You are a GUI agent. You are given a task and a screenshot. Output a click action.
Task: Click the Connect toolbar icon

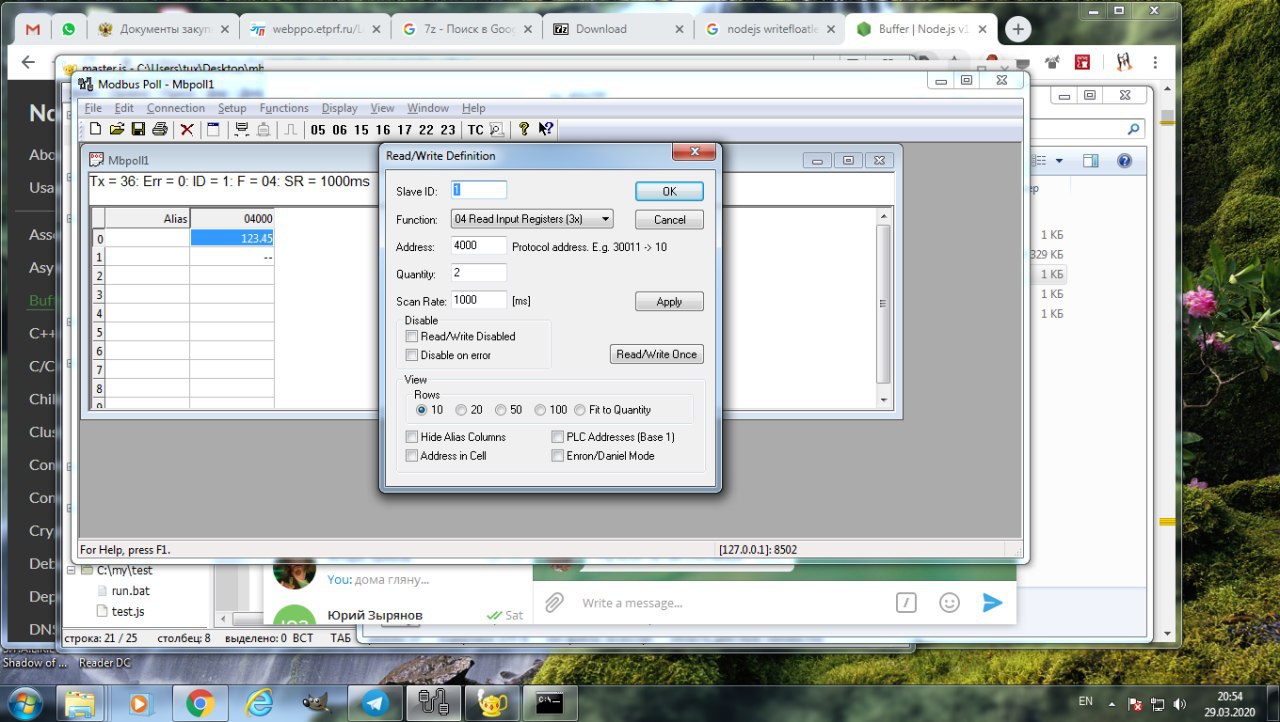click(241, 129)
